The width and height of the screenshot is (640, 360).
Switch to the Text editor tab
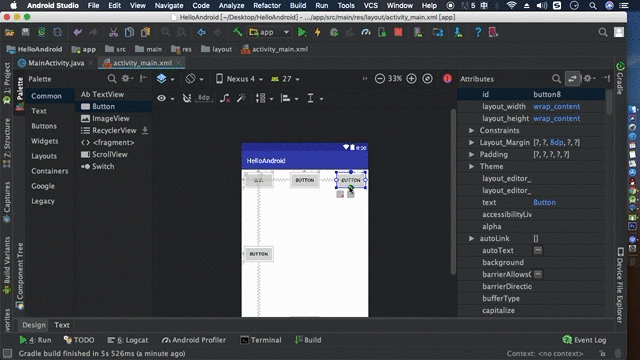(62, 325)
